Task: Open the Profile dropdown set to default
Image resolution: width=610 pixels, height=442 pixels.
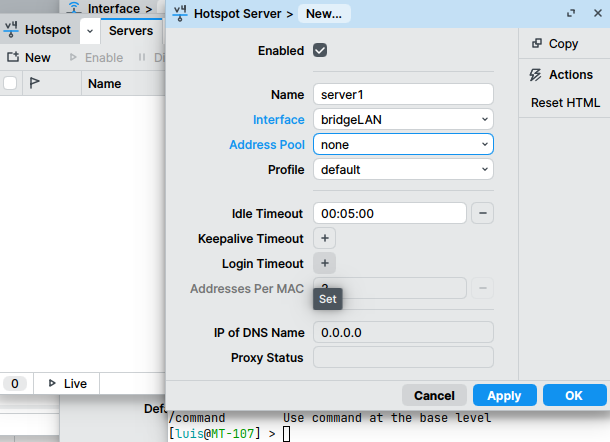Action: [403, 169]
